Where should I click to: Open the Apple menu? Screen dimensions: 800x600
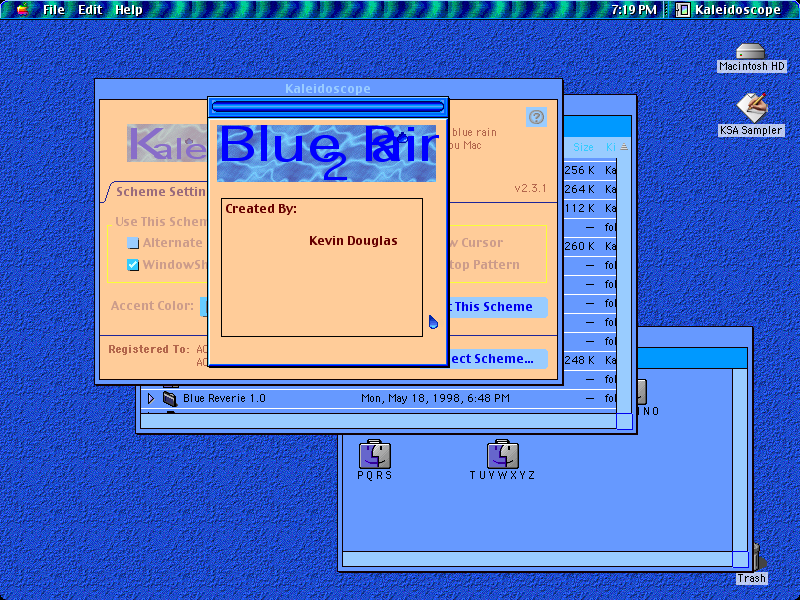click(x=22, y=9)
